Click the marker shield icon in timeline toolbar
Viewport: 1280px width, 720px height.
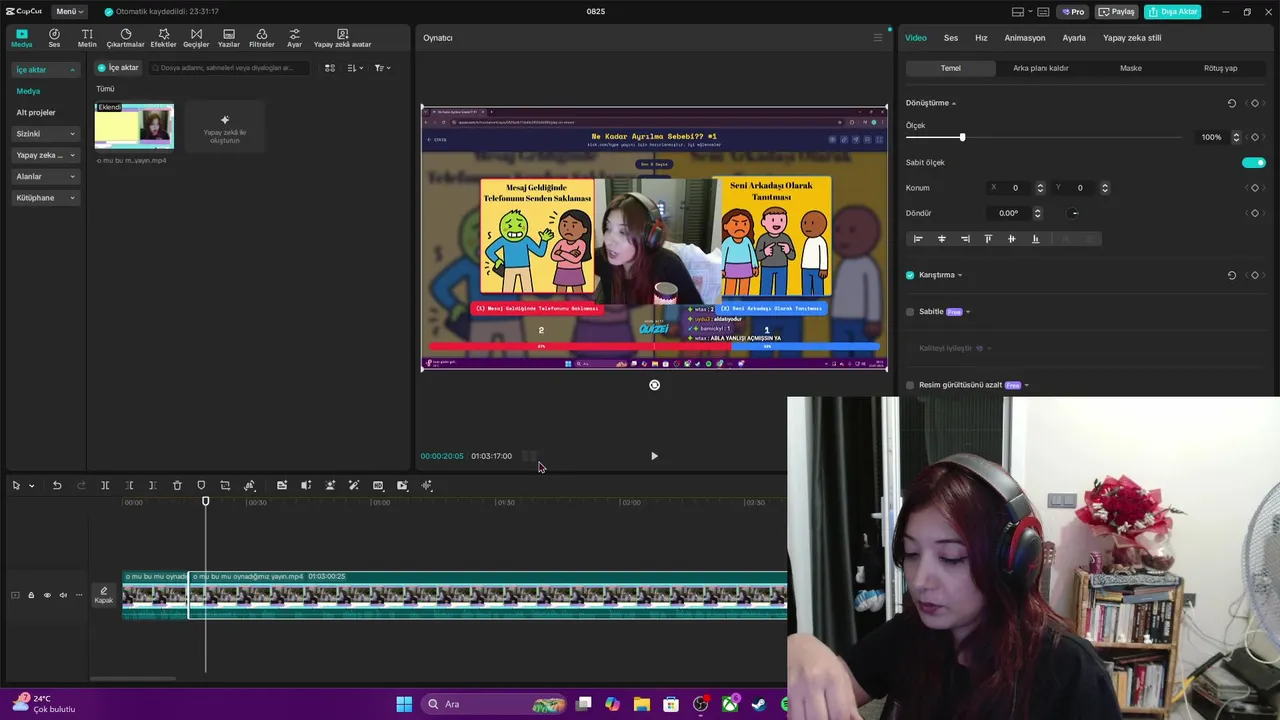coord(201,485)
